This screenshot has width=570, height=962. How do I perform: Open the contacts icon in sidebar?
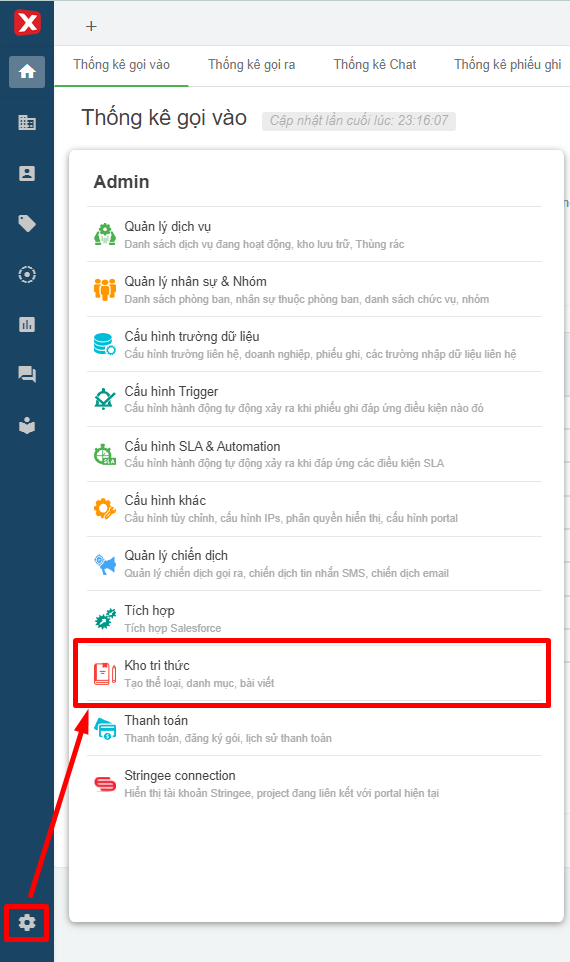(27, 174)
